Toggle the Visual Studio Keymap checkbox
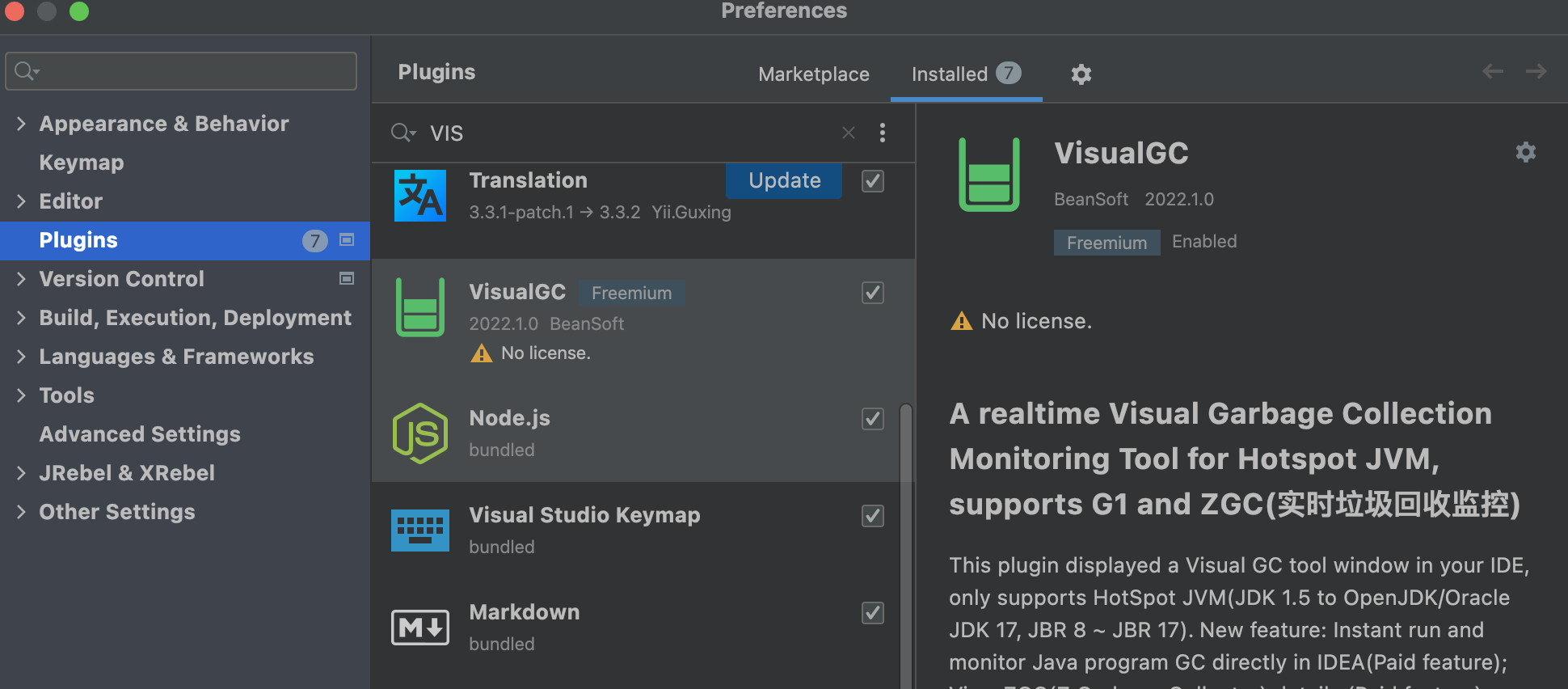The image size is (1568, 689). tap(873, 516)
